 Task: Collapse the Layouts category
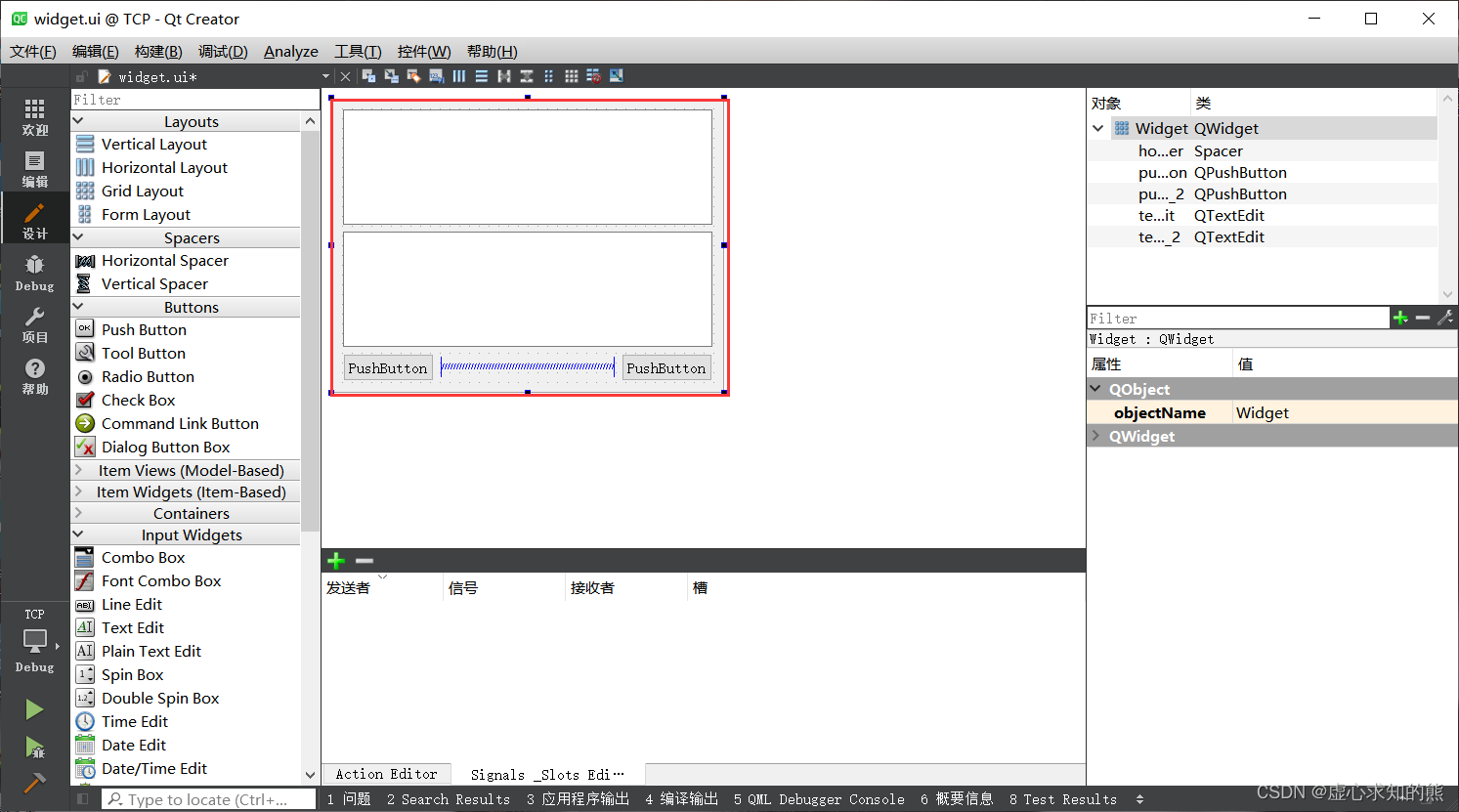coord(78,121)
